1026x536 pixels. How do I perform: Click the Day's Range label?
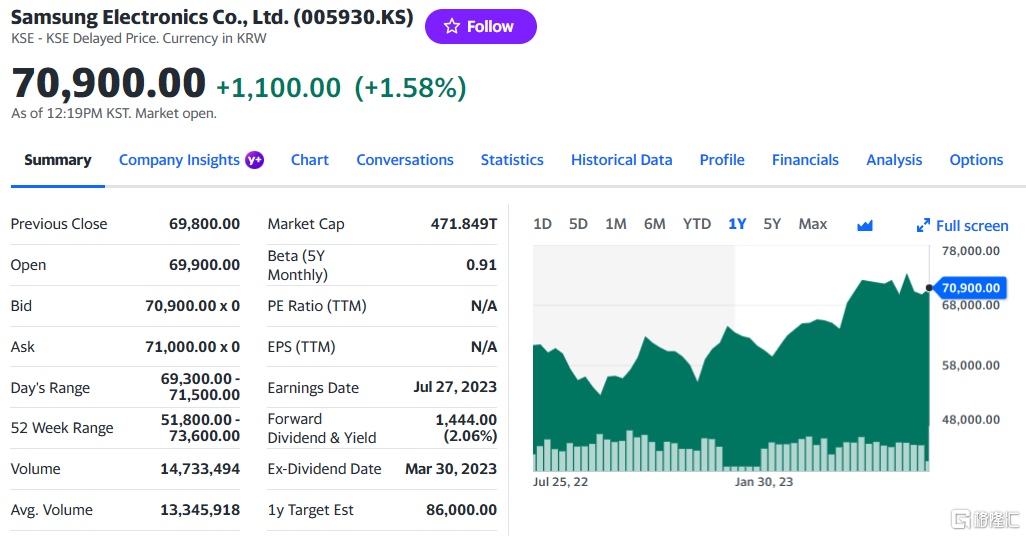click(50, 388)
